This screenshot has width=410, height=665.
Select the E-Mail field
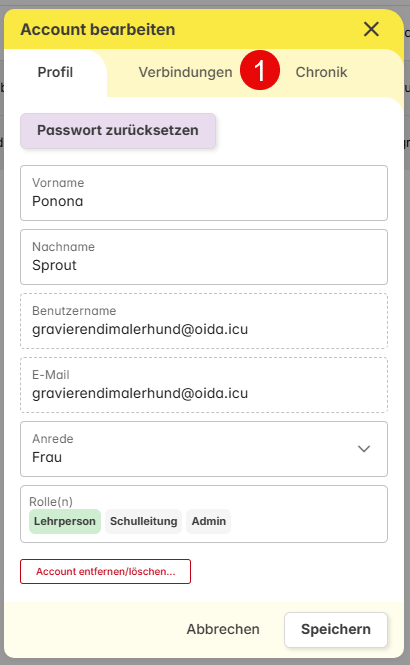[204, 385]
